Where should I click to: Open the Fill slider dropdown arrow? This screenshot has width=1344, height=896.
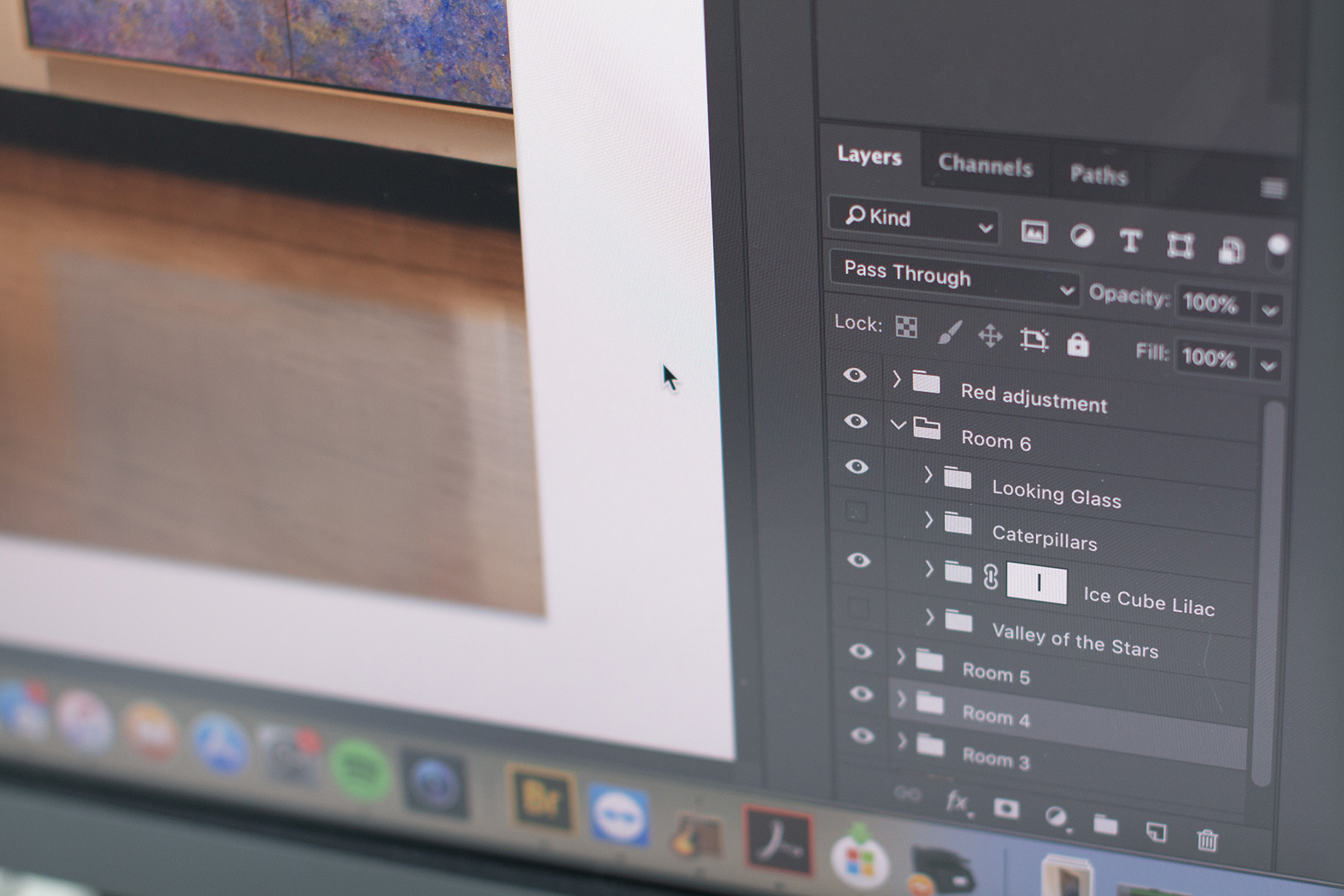[1268, 366]
